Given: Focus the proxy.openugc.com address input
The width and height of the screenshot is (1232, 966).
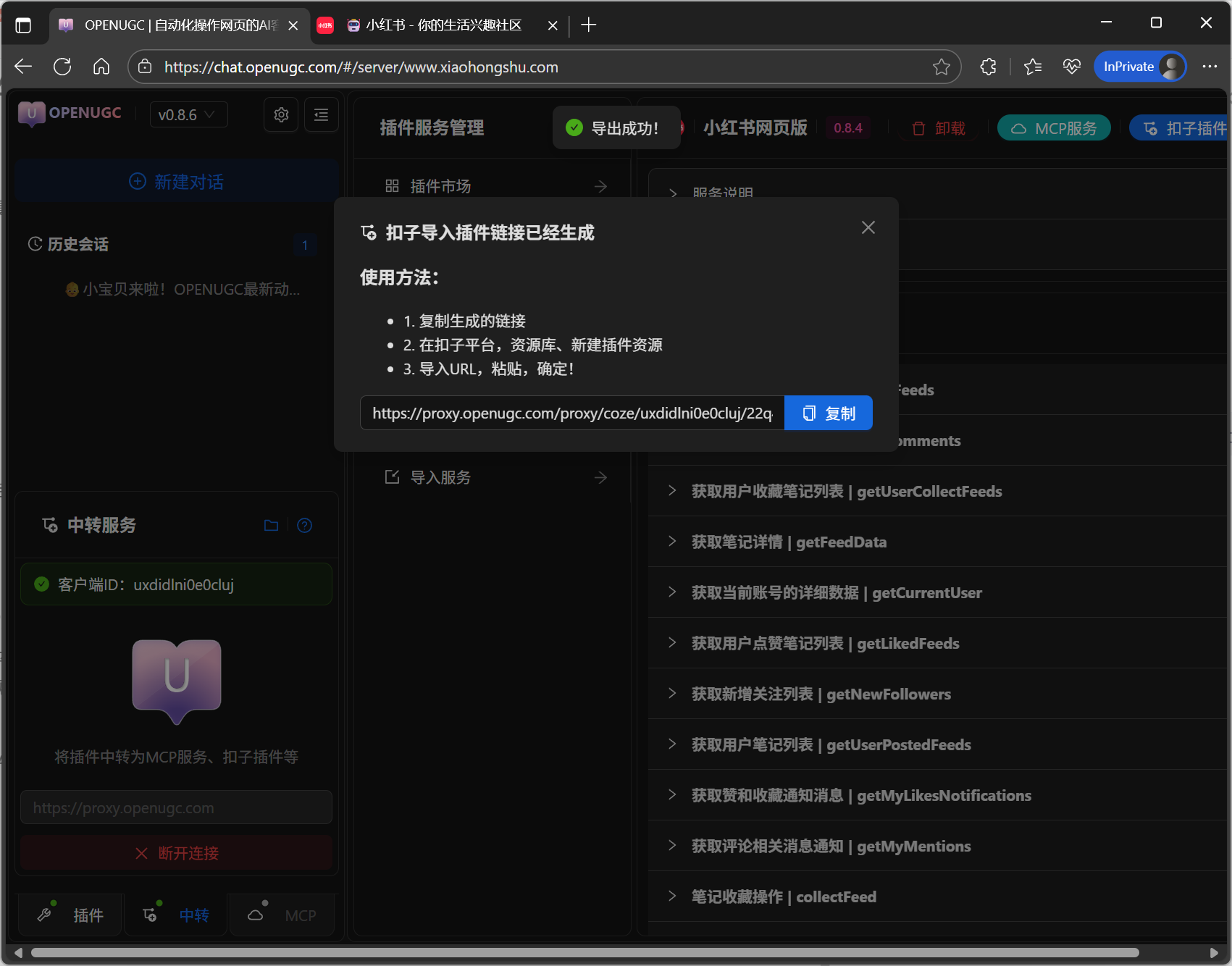Looking at the screenshot, I should [176, 807].
